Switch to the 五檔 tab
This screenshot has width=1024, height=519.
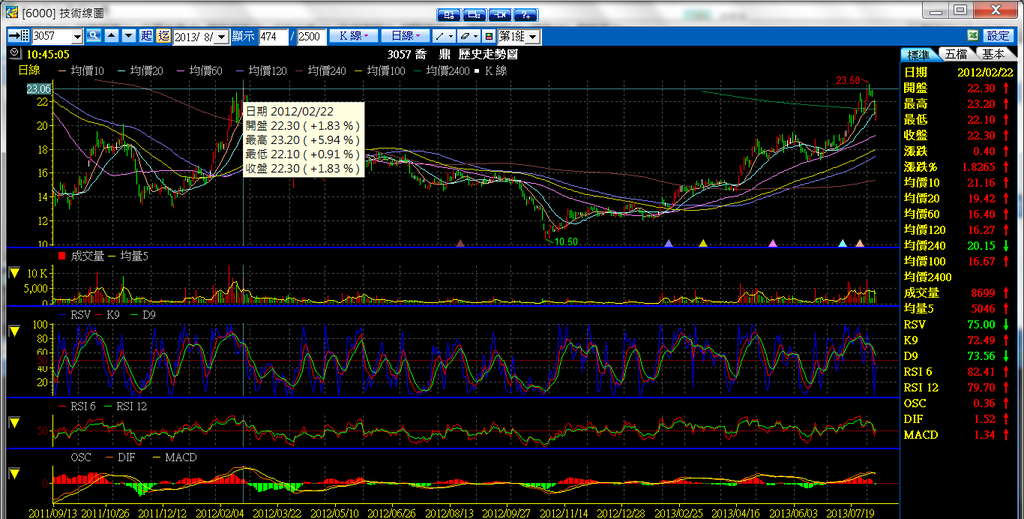click(x=955, y=54)
